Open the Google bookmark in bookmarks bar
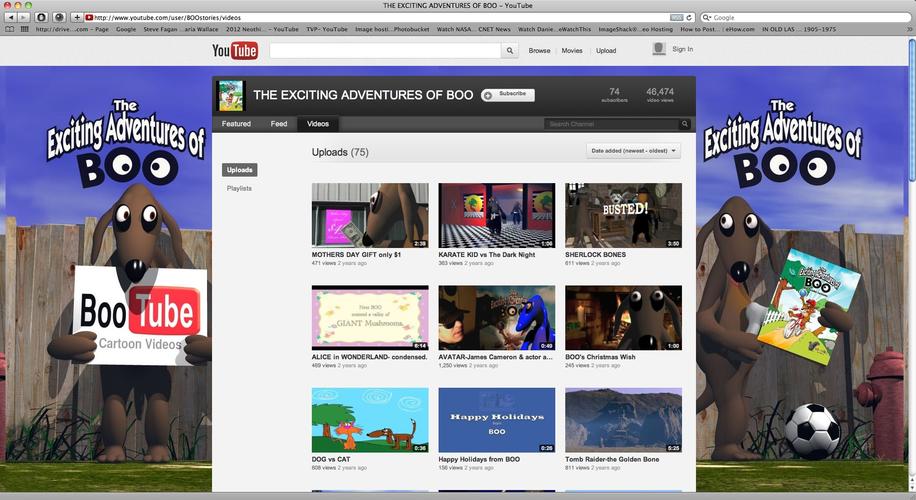 click(126, 29)
